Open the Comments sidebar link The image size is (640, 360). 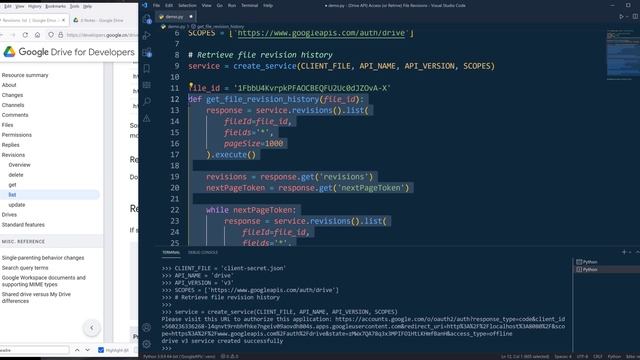pyautogui.click(x=15, y=115)
